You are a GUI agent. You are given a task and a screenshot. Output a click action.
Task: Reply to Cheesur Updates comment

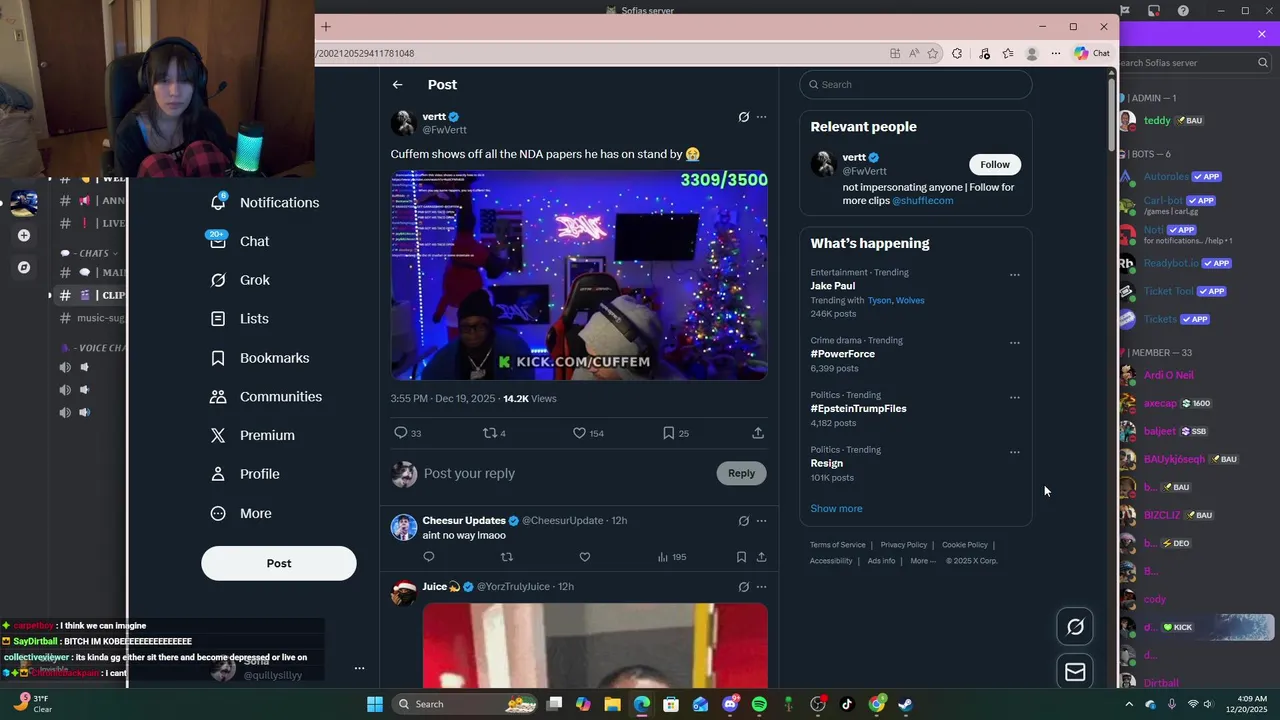point(429,557)
